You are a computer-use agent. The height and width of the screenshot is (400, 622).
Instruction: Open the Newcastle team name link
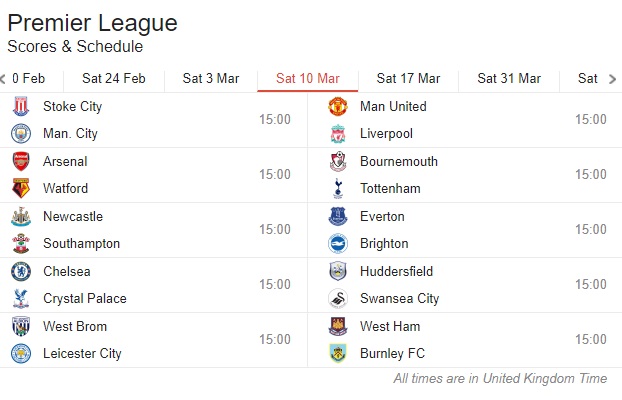(x=73, y=217)
